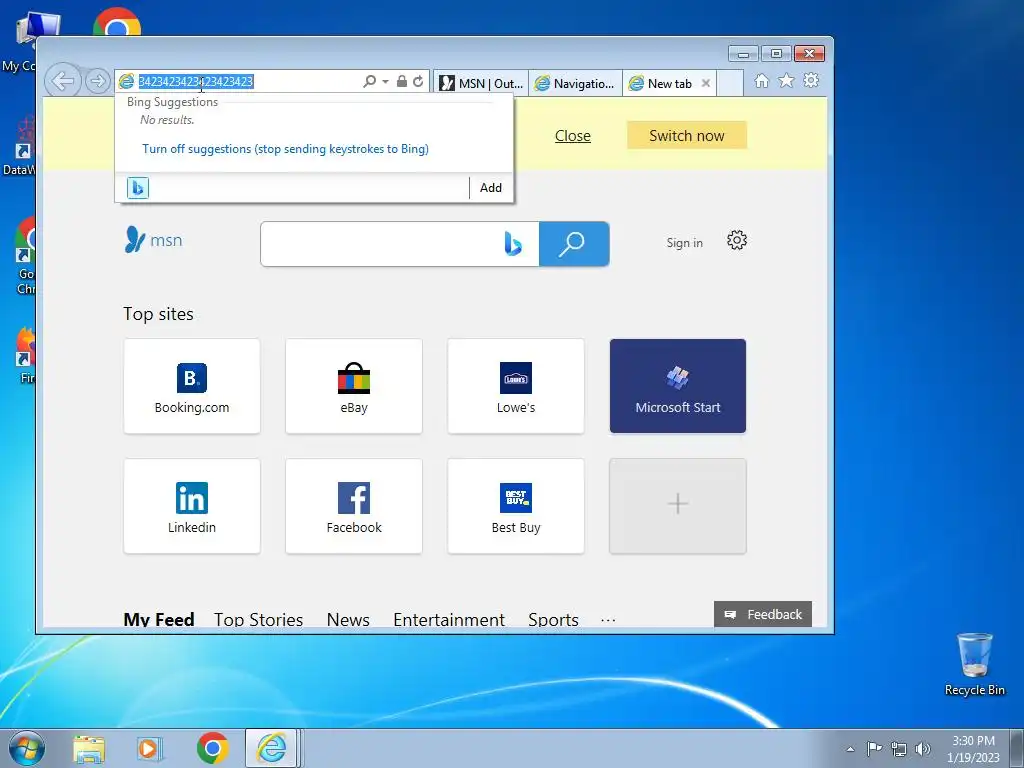1024x768 pixels.
Task: Click the Feedback button
Action: click(763, 614)
